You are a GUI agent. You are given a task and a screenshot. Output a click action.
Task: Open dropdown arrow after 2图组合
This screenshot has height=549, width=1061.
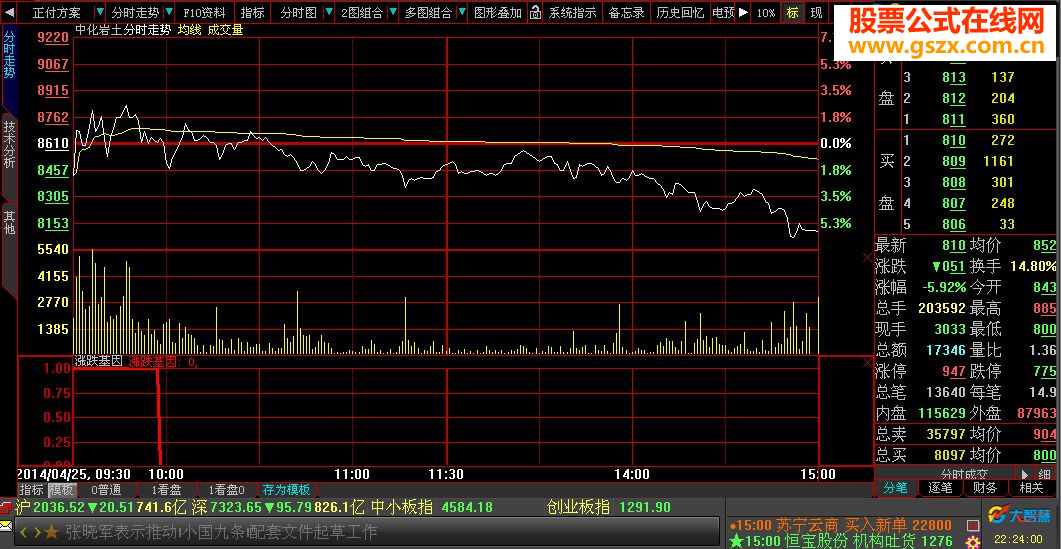click(392, 12)
